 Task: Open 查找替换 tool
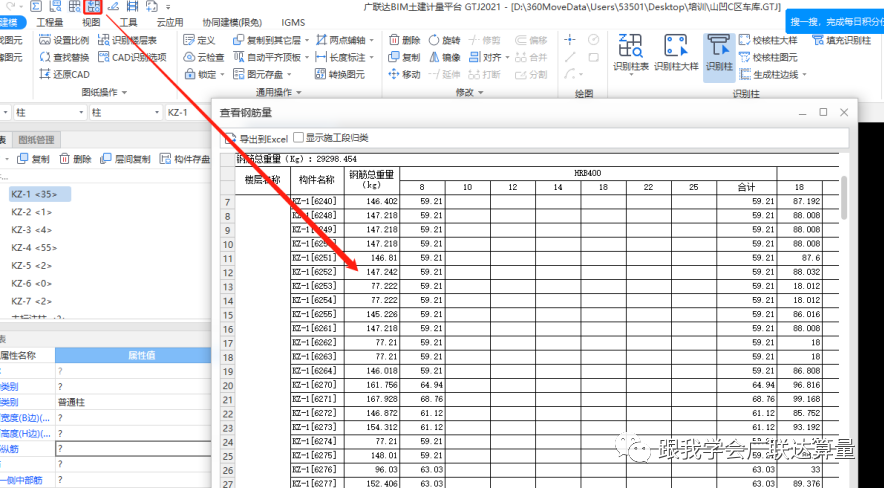[64, 57]
